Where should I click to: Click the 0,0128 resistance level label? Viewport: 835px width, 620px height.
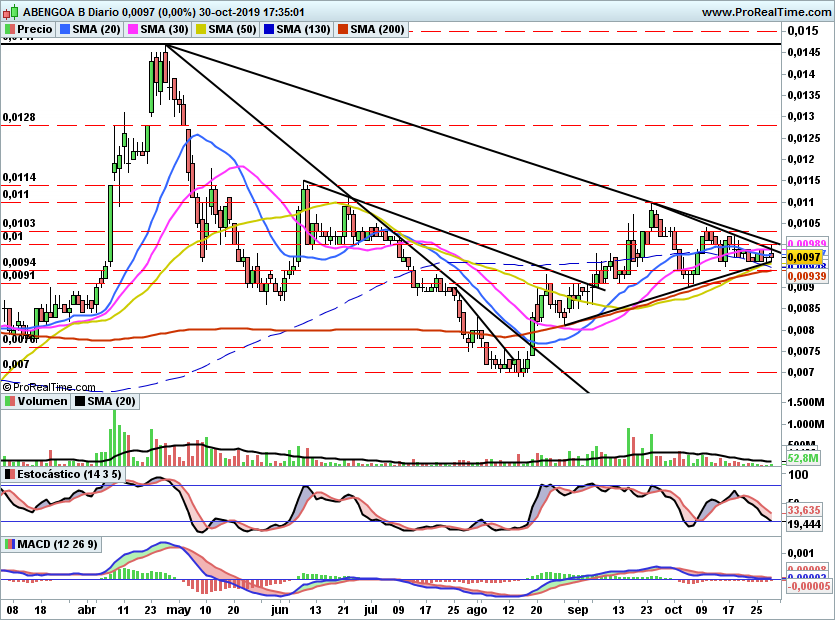(19, 117)
